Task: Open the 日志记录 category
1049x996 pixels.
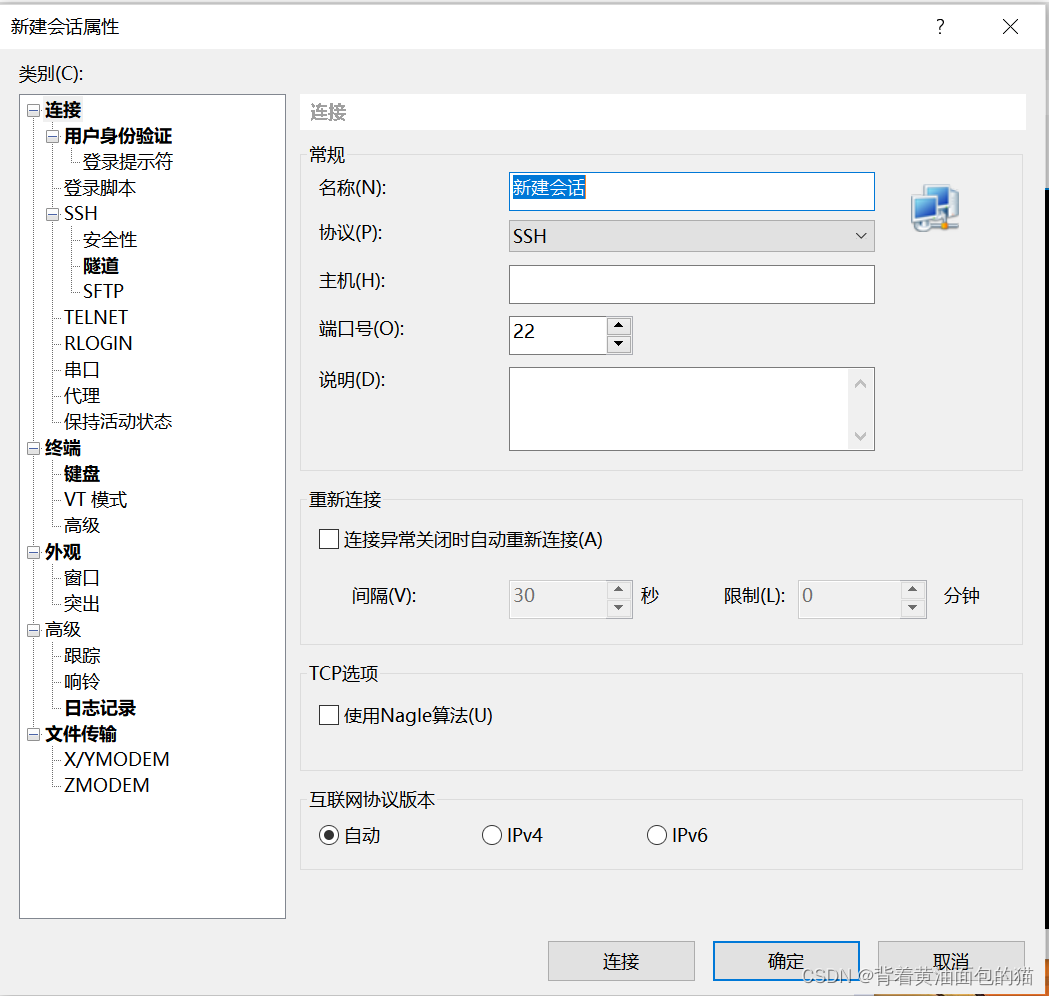Action: point(100,708)
